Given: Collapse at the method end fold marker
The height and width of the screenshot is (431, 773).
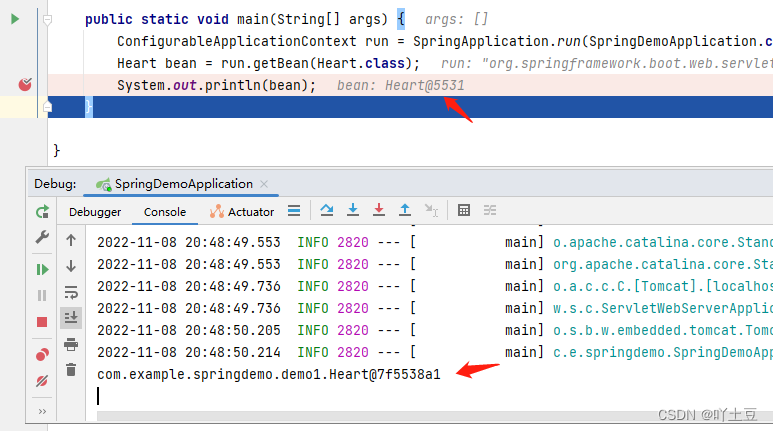Looking at the screenshot, I should coord(47,106).
